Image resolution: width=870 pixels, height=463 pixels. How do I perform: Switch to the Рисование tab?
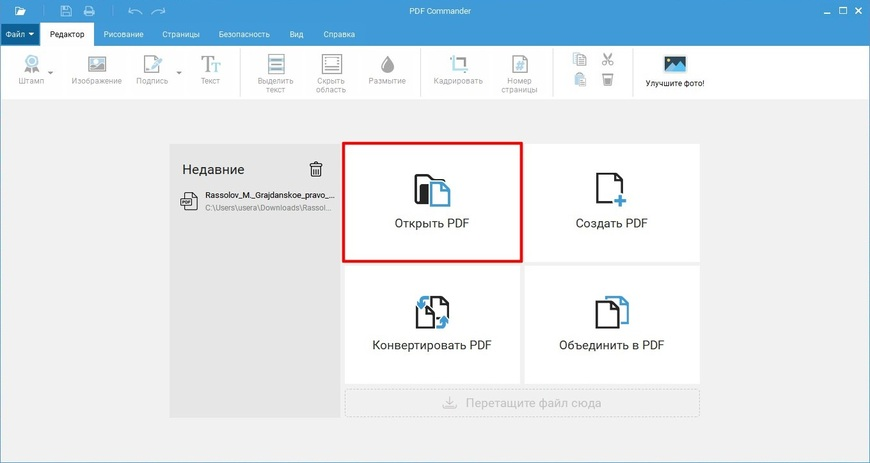(123, 34)
